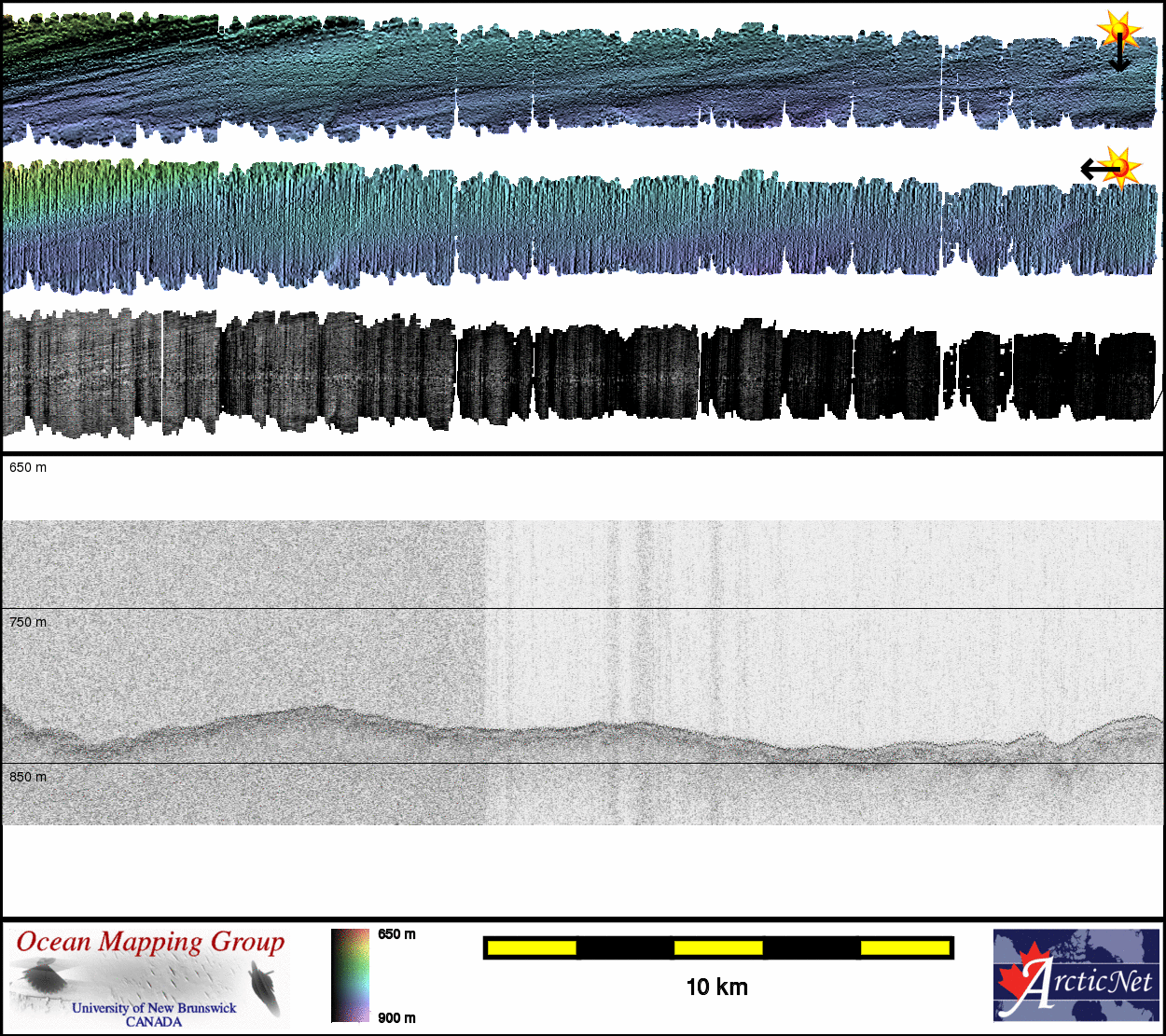
Task: Select the rightmost yellow scale bar segment
Action: tap(904, 948)
